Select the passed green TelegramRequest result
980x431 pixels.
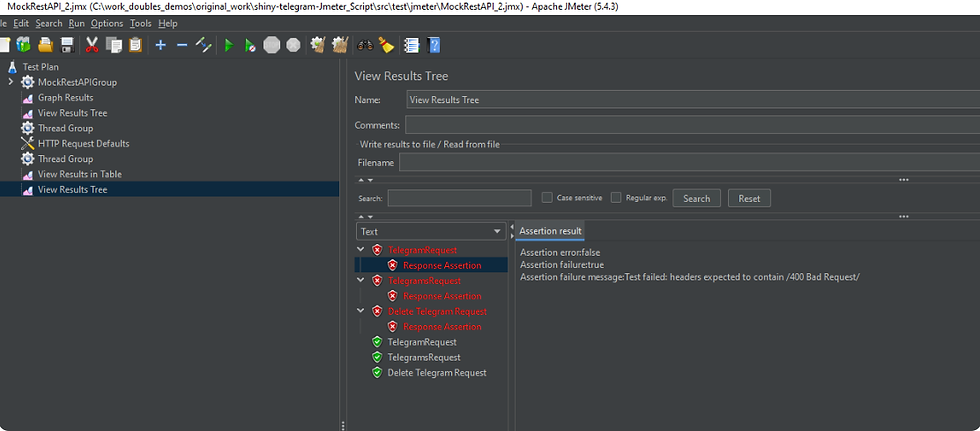point(422,342)
